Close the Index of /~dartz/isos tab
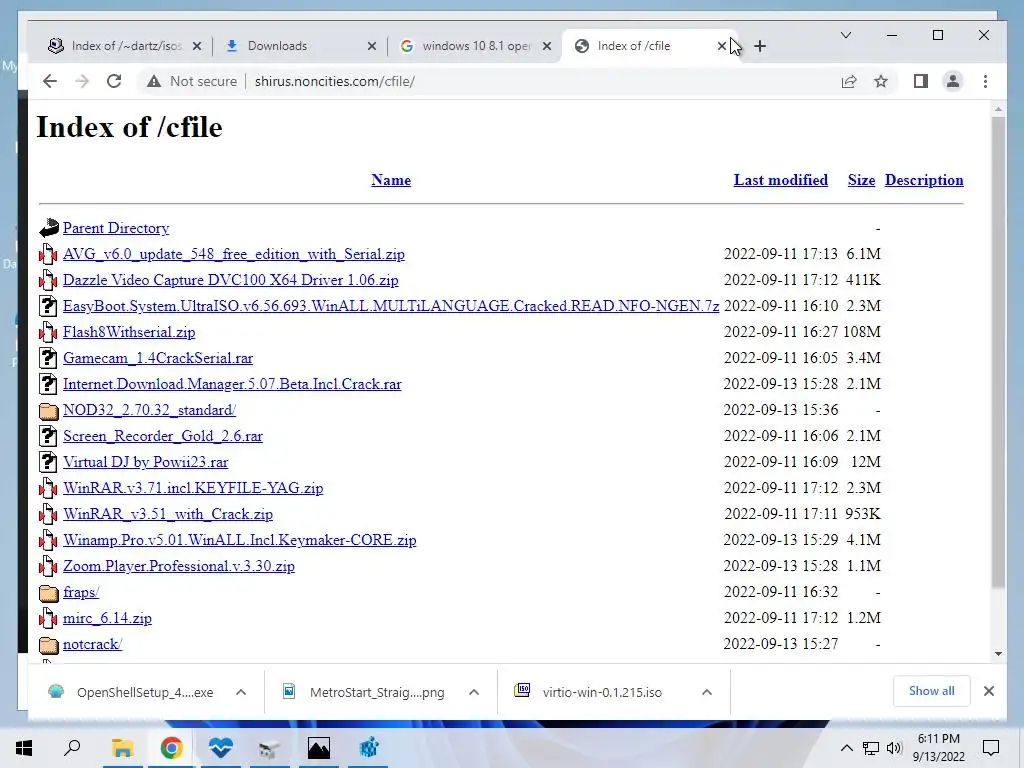The height and width of the screenshot is (768, 1024). (x=197, y=46)
